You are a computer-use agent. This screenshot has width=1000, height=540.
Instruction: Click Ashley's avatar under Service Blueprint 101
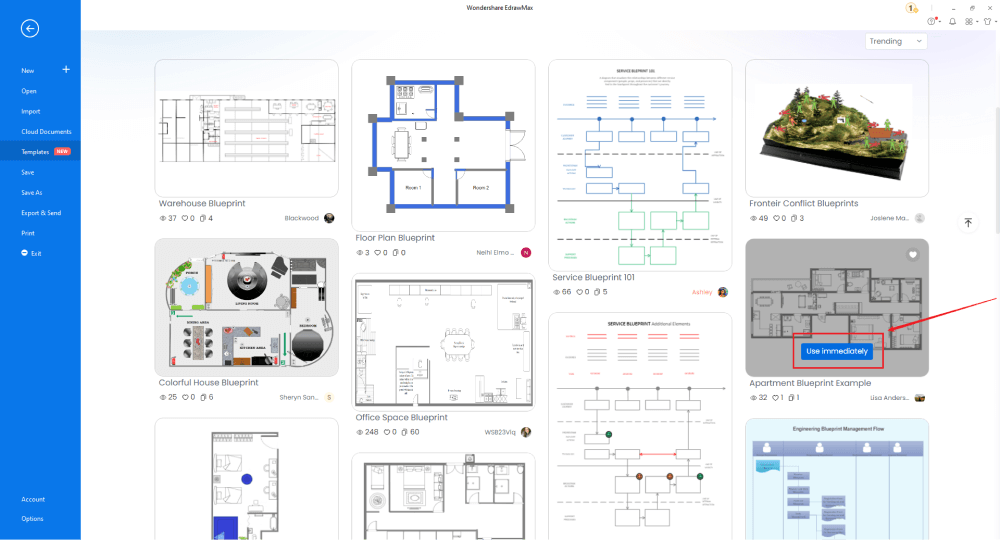(x=723, y=292)
